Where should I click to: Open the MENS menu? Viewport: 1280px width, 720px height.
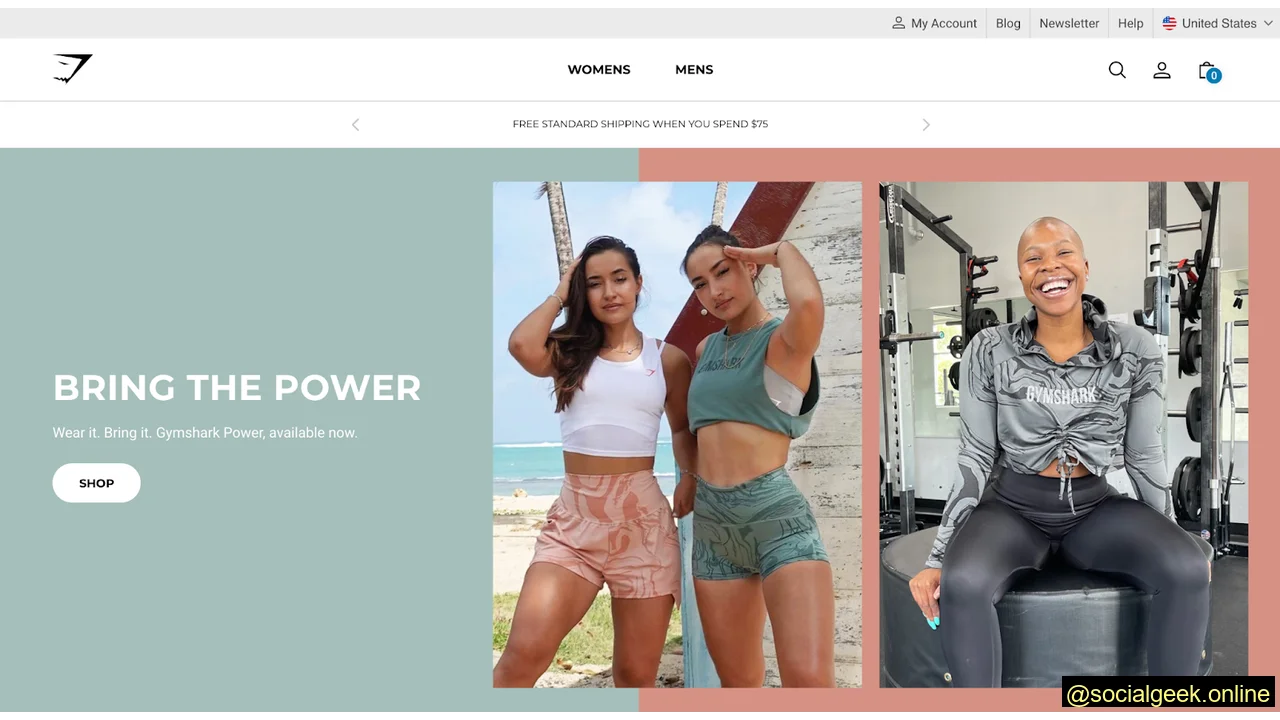pyautogui.click(x=694, y=69)
